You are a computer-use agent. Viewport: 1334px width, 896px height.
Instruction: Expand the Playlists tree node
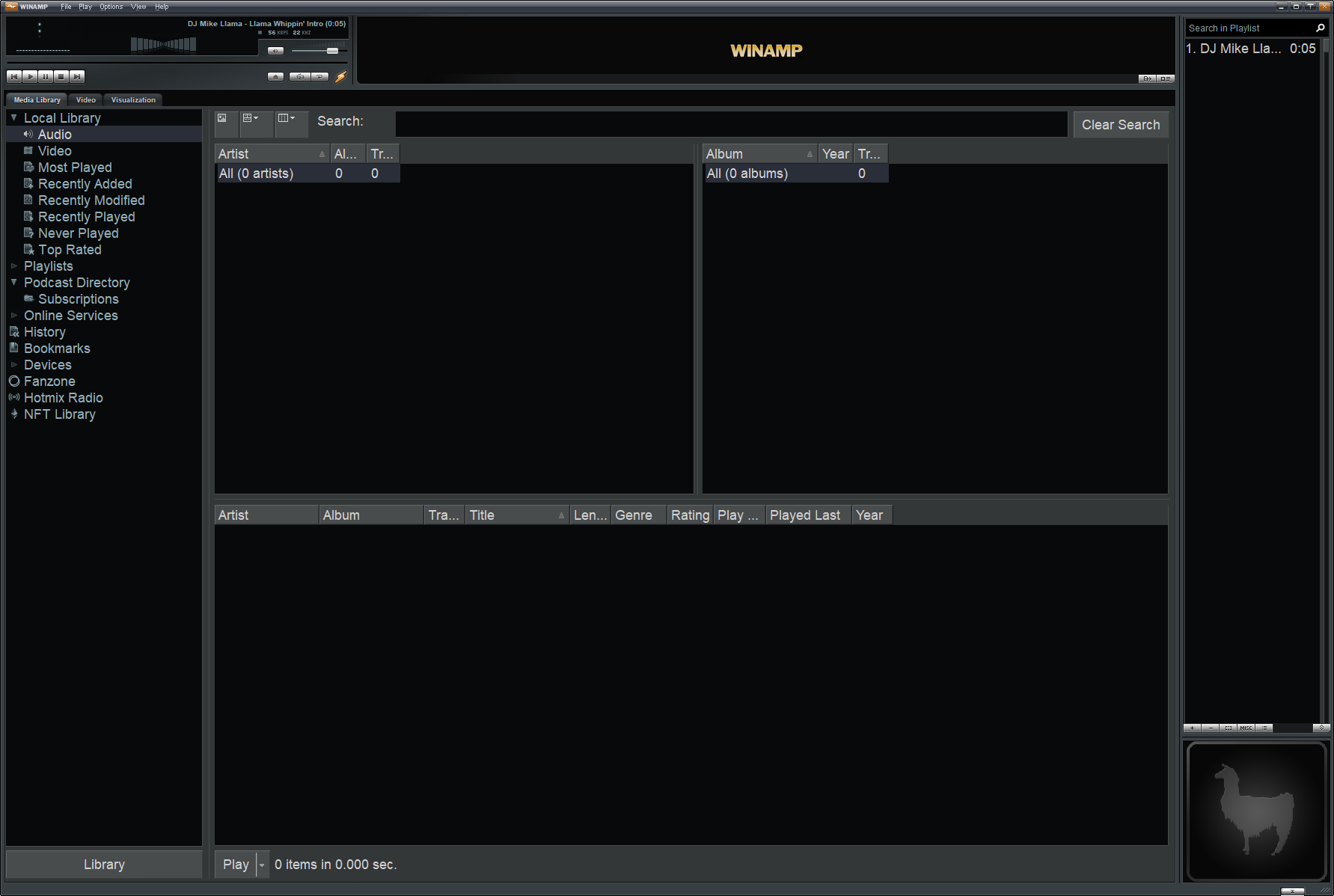[13, 266]
